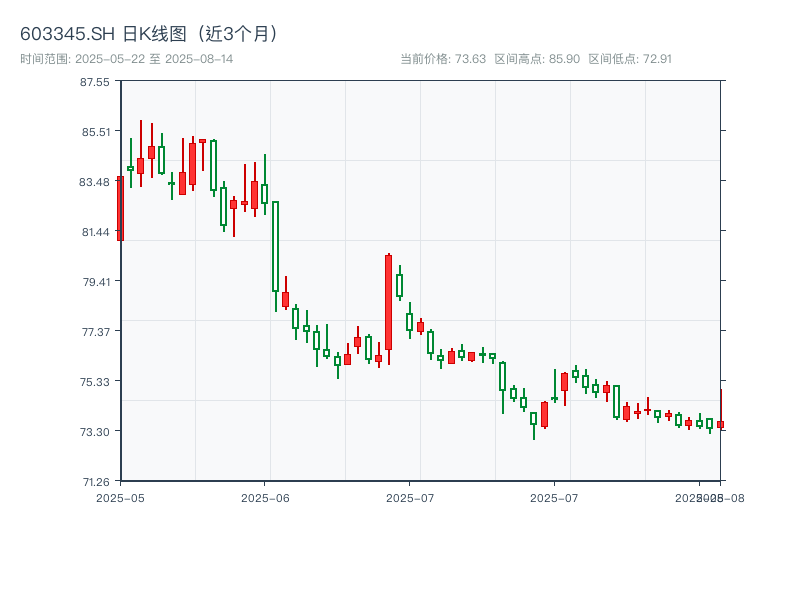
Task: Click the 区间高点: 85.90 label
Action: [537, 59]
